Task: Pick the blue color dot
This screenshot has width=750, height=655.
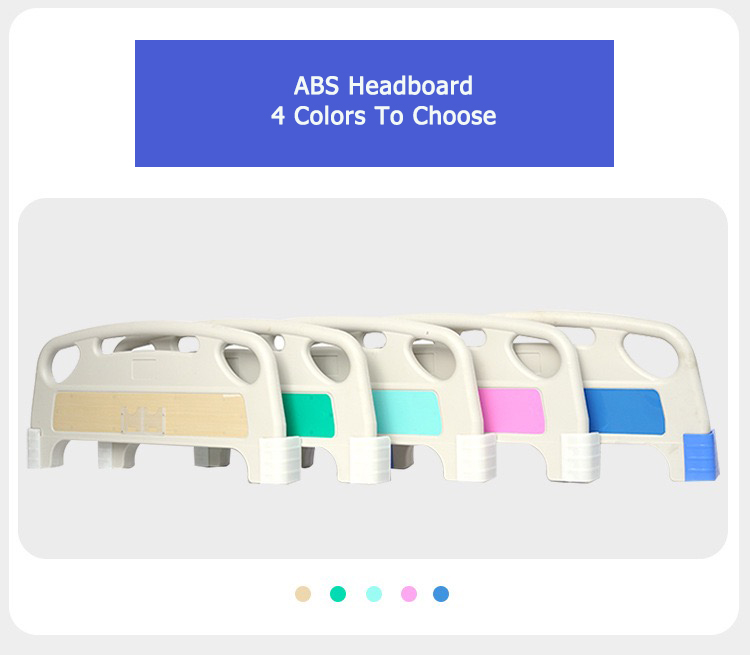Action: [441, 594]
